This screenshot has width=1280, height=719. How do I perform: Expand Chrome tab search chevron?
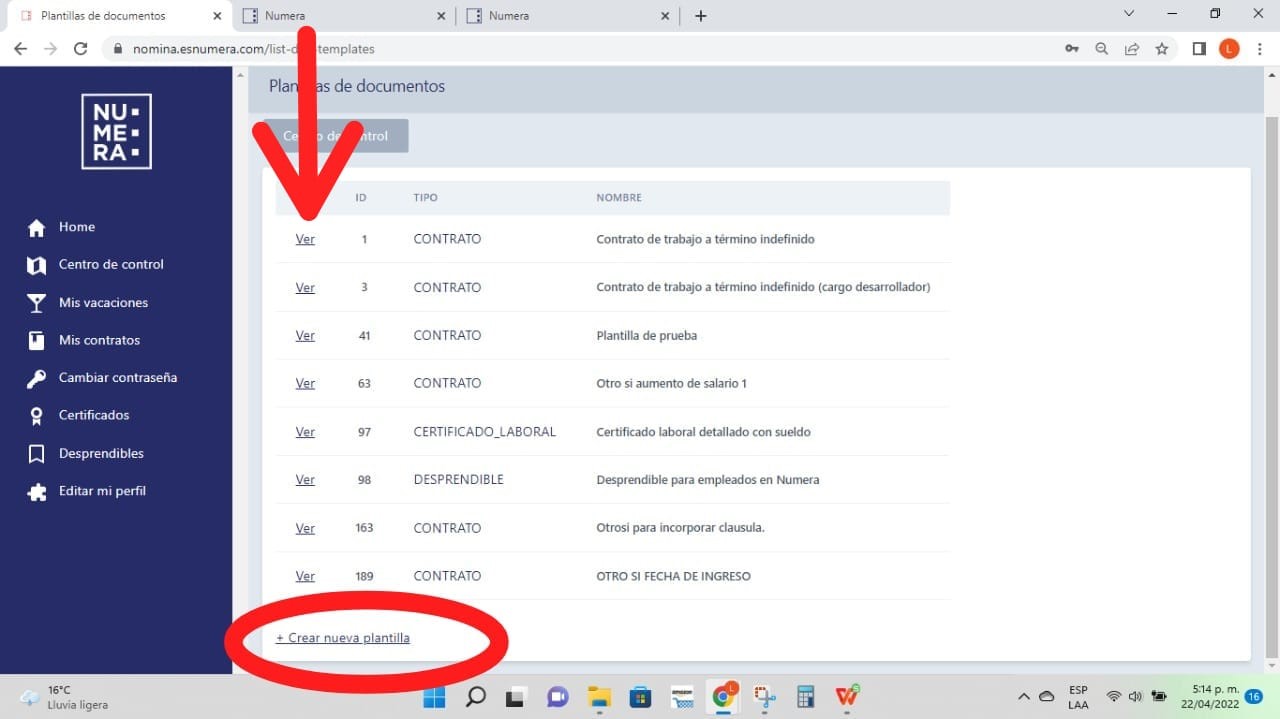tap(1129, 14)
